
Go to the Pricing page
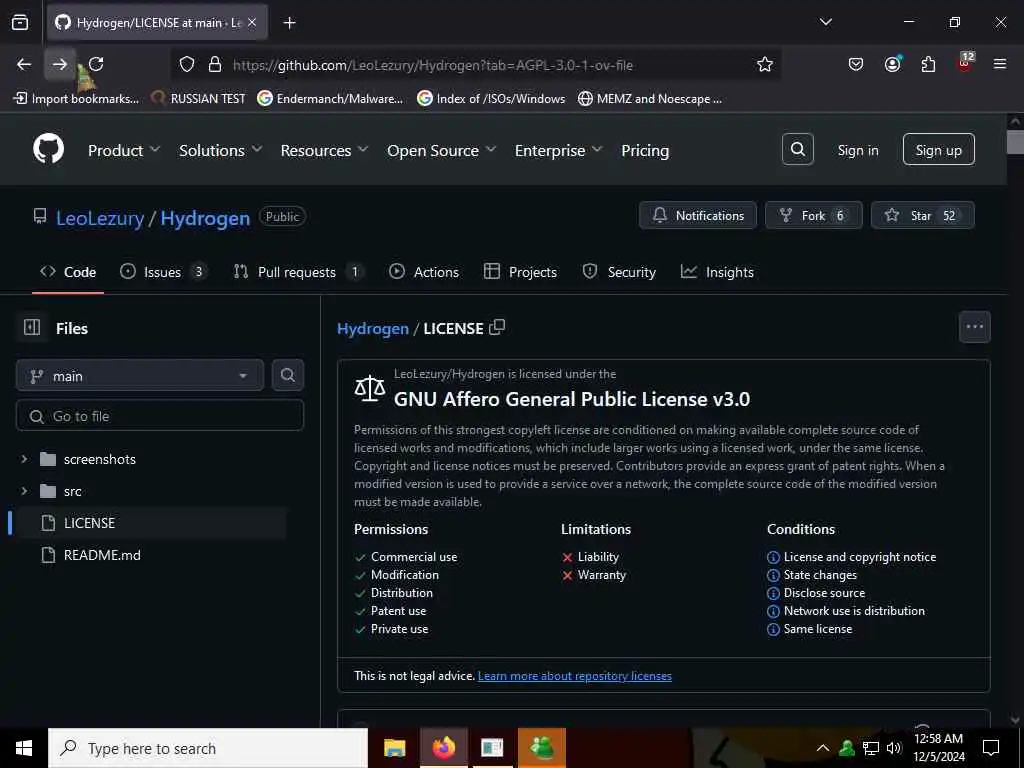(645, 150)
